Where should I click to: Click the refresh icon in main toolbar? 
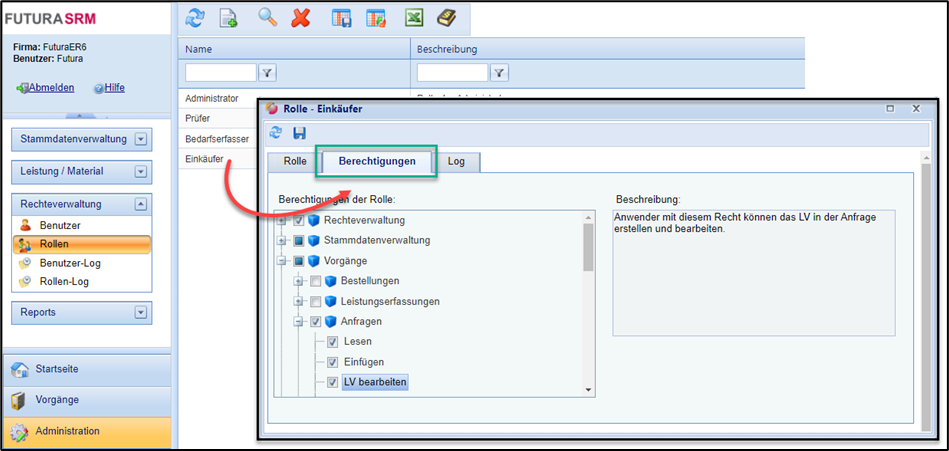[196, 18]
